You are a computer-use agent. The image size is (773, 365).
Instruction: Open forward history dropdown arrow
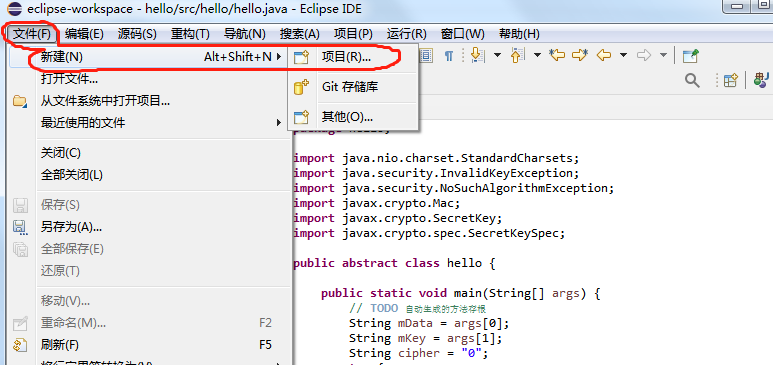664,55
